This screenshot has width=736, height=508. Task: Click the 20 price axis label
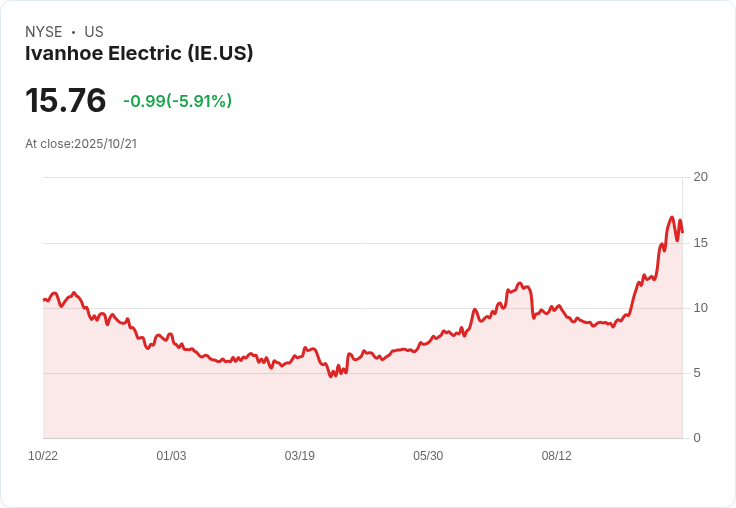pyautogui.click(x=700, y=177)
